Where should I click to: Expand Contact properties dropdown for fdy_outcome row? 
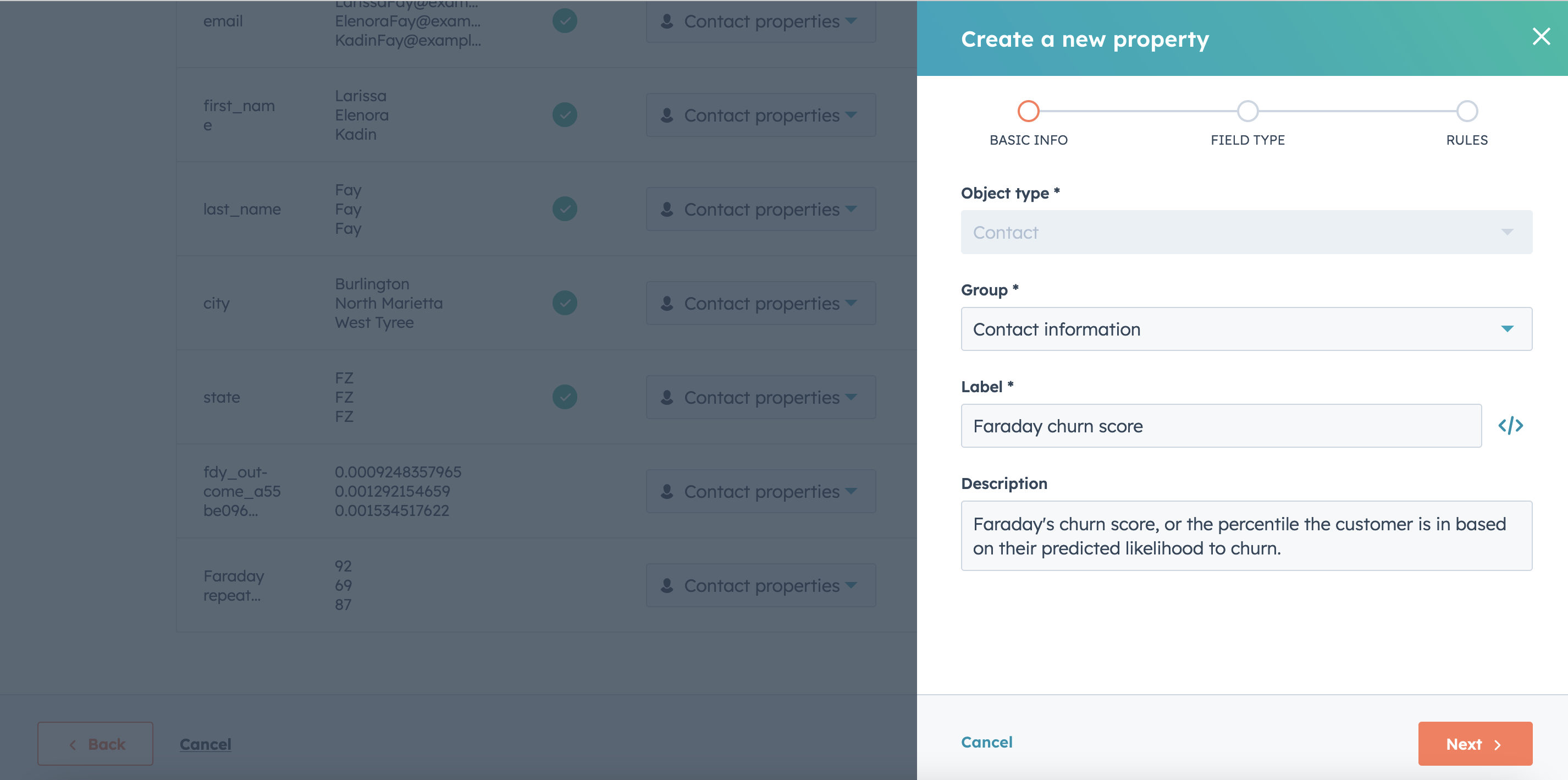pos(760,491)
